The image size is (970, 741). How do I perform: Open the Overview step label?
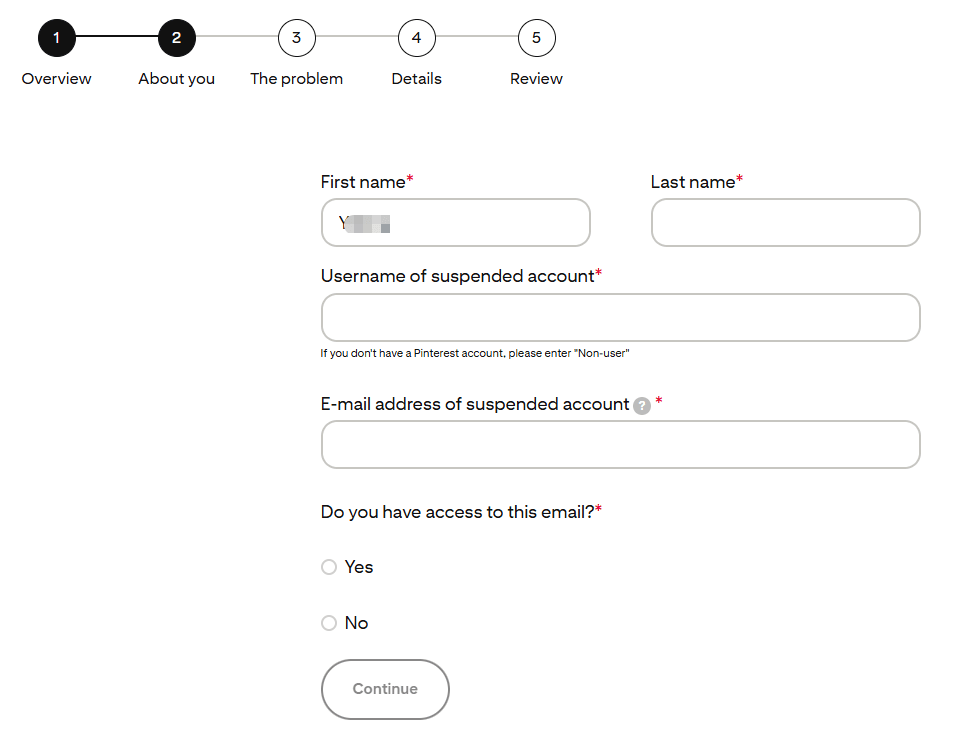click(x=56, y=79)
